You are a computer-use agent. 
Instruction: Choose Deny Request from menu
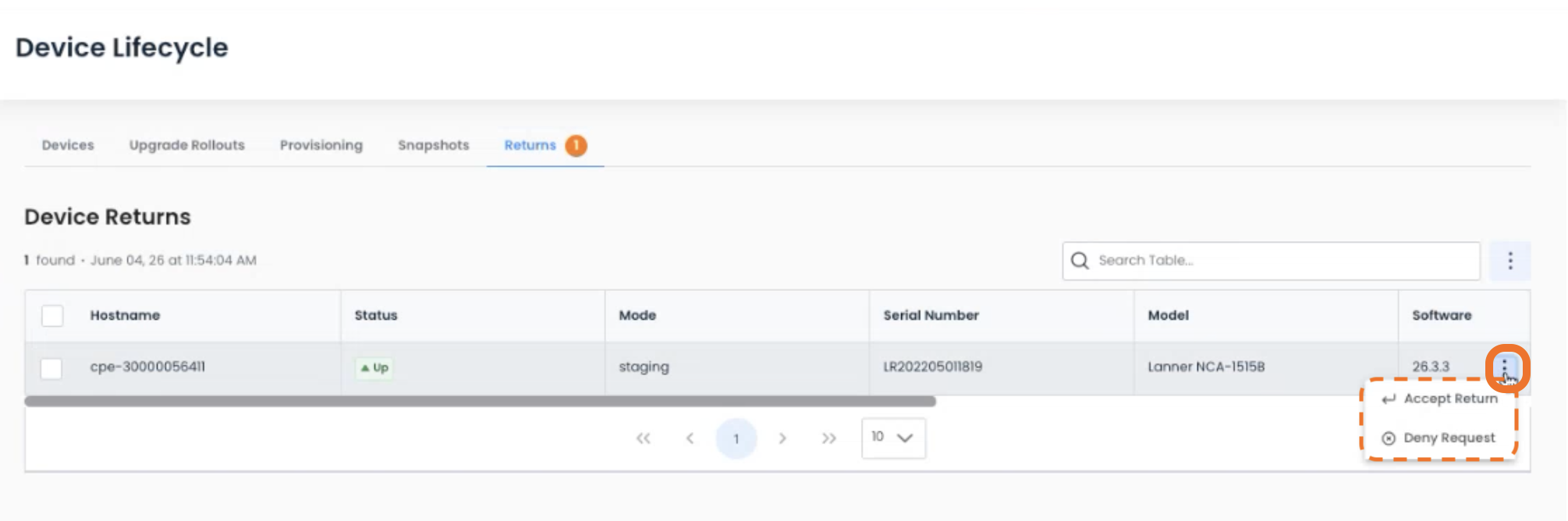point(1439,438)
